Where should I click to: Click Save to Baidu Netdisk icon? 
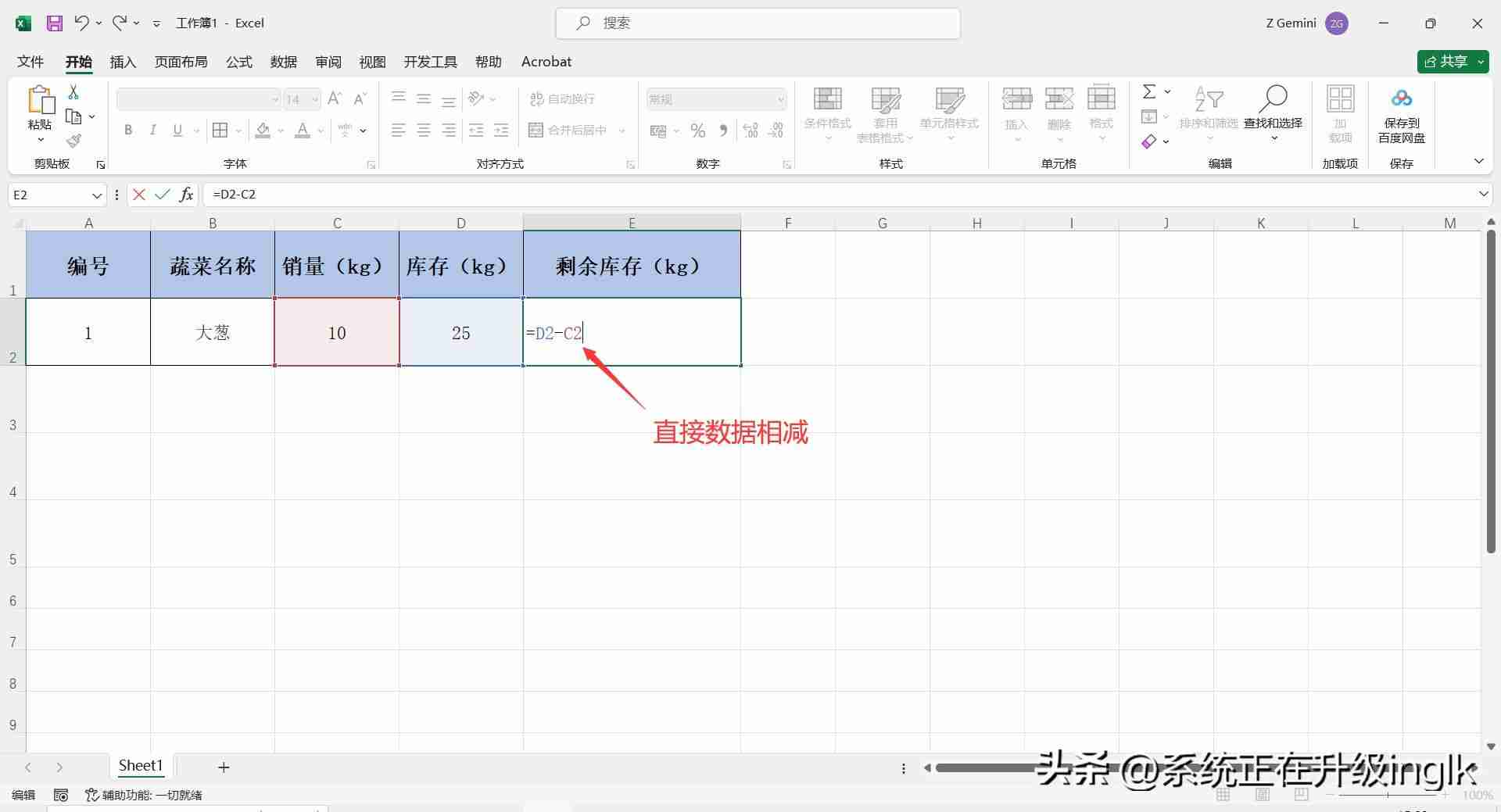tap(1401, 98)
